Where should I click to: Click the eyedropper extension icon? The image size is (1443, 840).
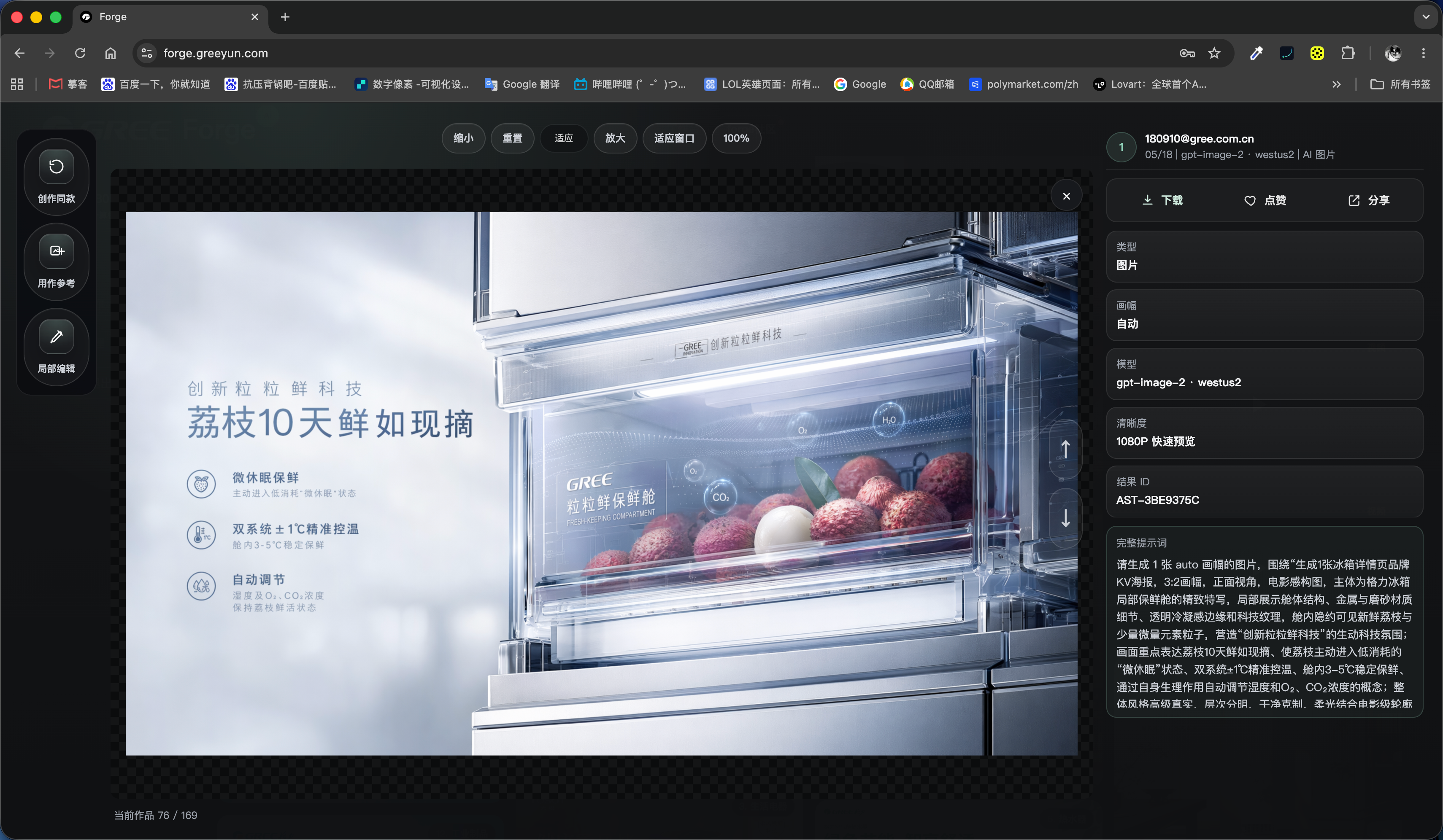(1257, 53)
